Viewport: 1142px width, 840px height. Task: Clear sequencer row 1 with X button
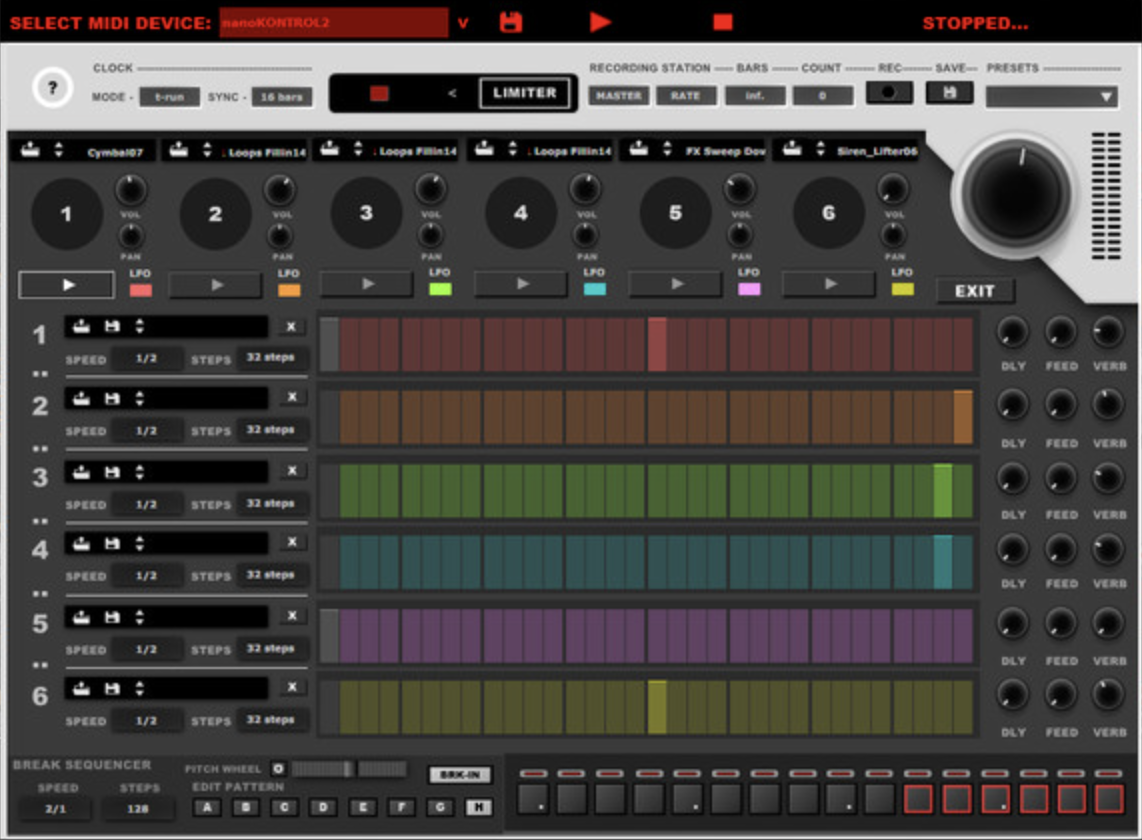pos(291,326)
